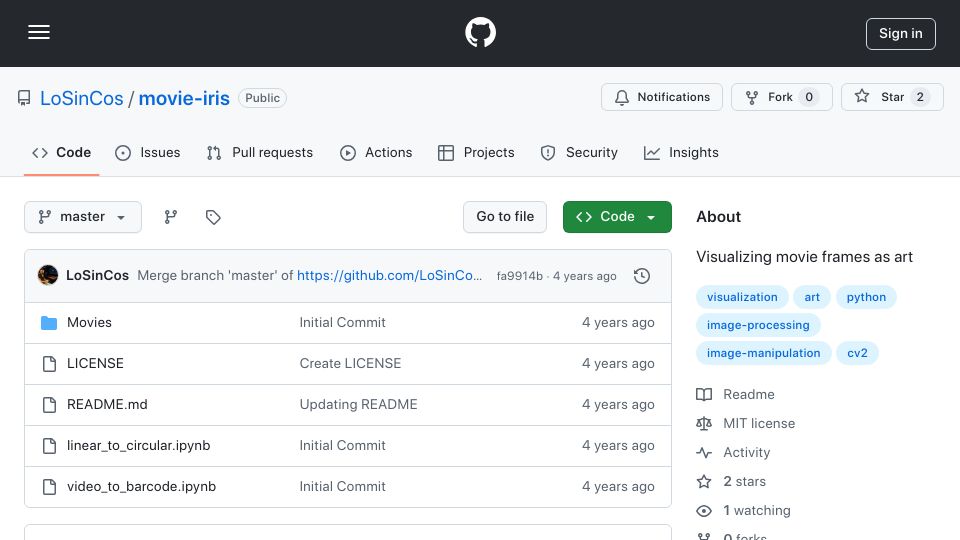Open Initial Commit message in Movies row
960x540 pixels.
click(x=342, y=323)
